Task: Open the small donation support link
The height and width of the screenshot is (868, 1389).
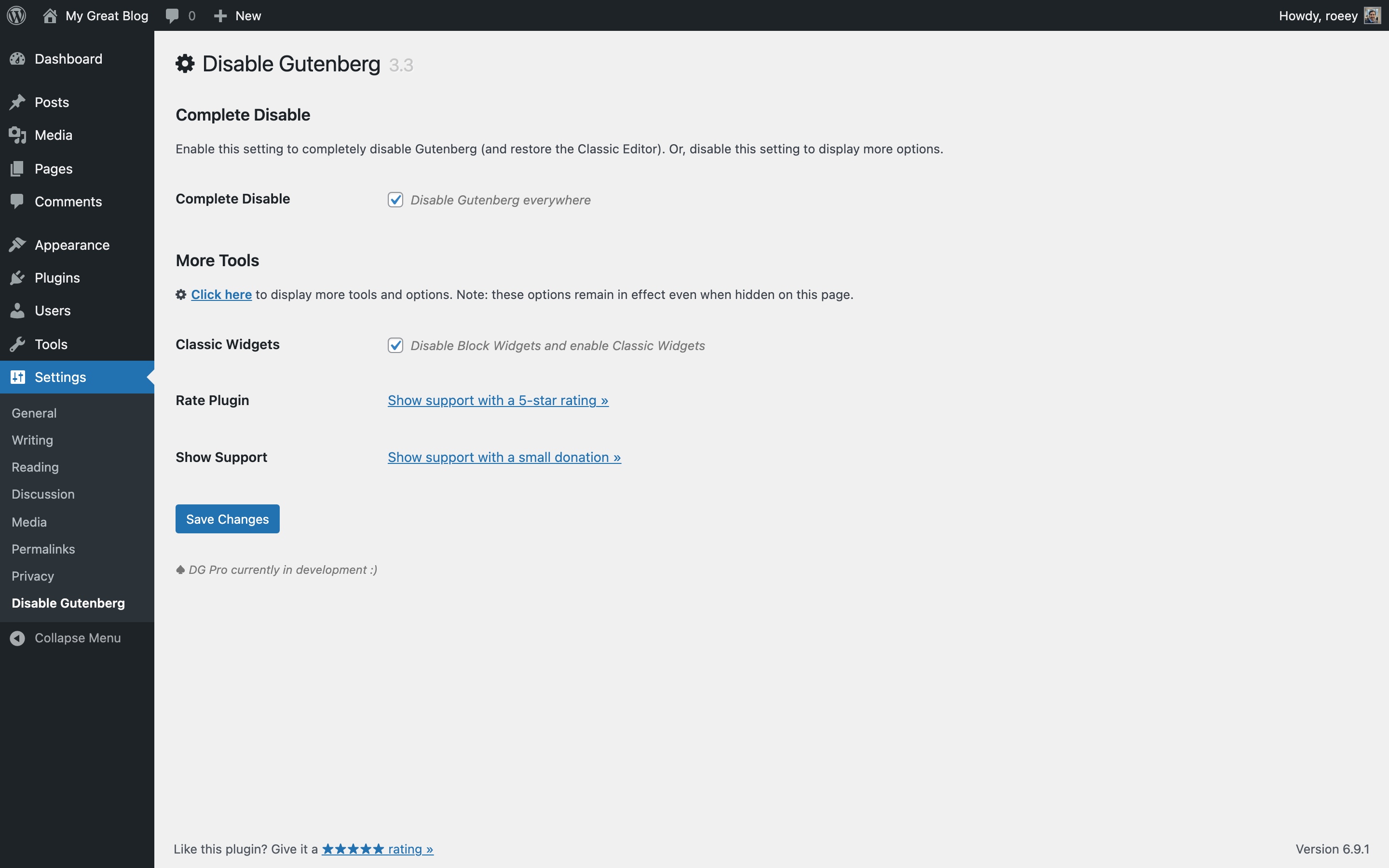Action: (x=504, y=457)
